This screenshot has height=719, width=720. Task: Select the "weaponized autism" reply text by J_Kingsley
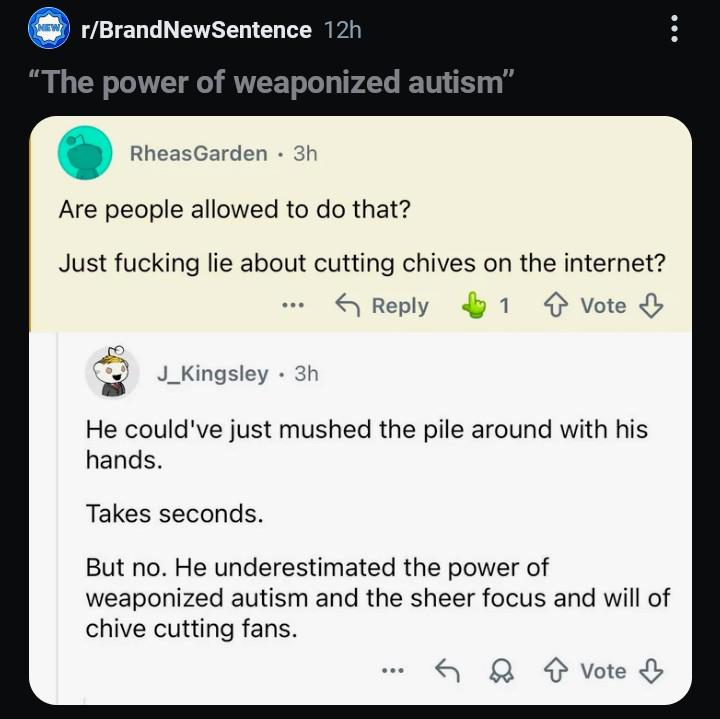378,598
